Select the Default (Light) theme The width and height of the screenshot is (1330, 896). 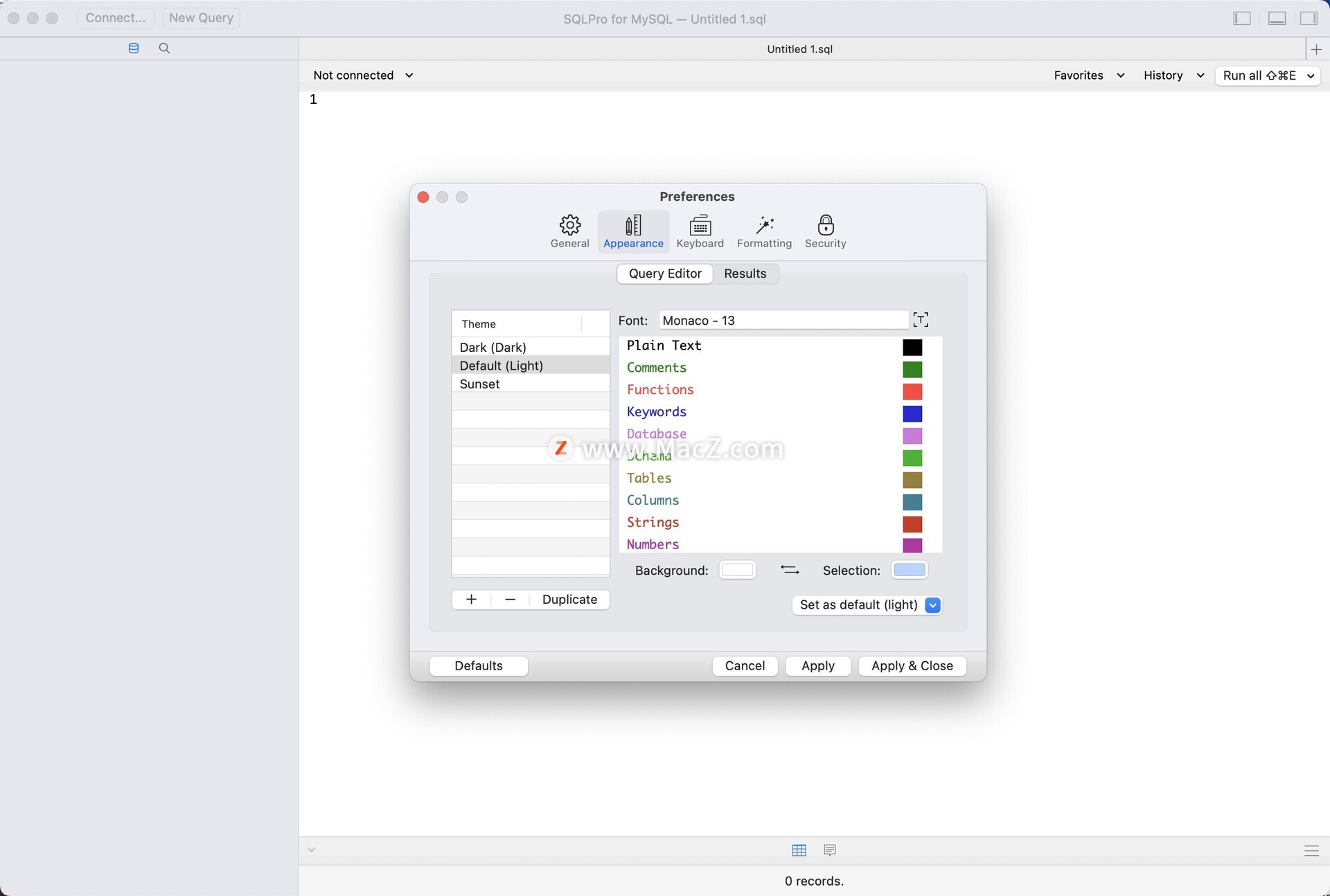click(531, 365)
